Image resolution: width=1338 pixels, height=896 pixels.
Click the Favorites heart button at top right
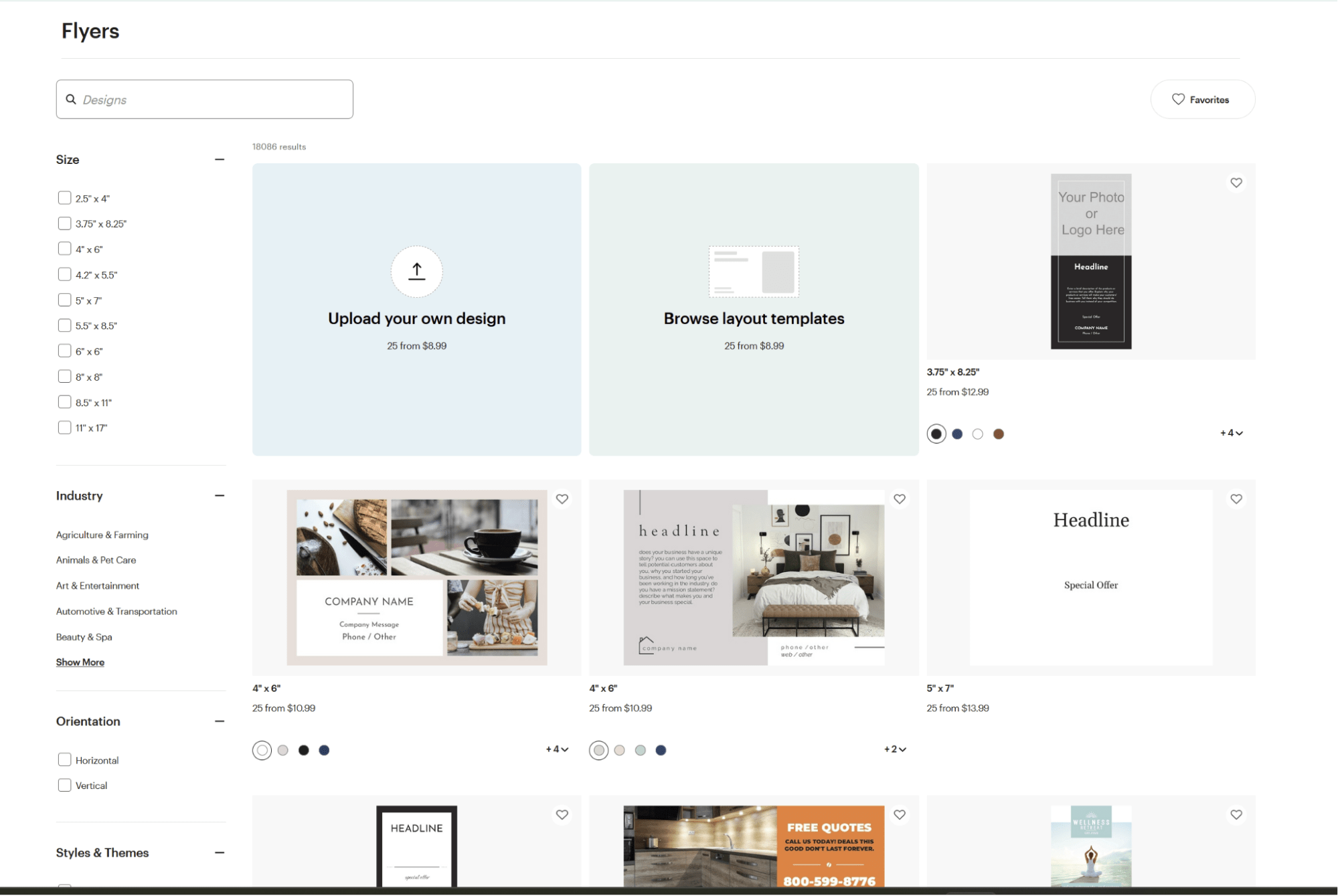coord(1202,99)
